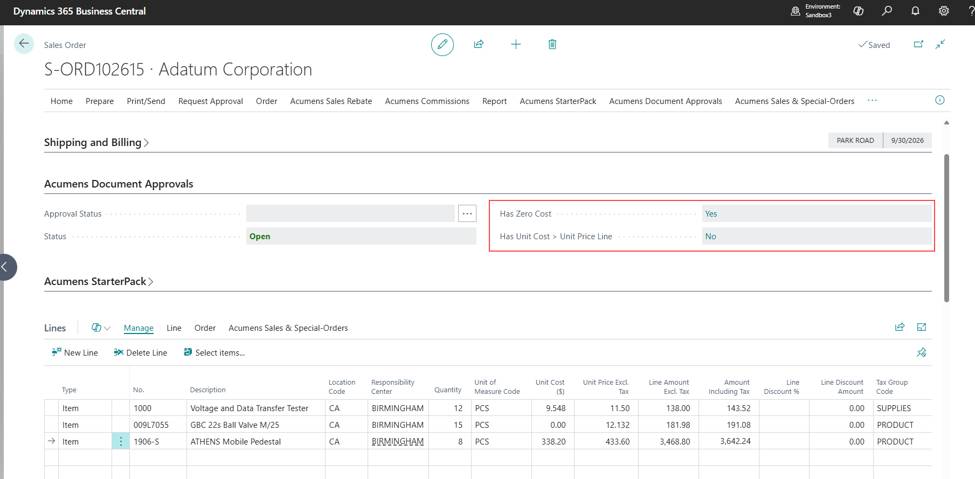975x479 pixels.
Task: Collapse the page with the diagonal arrows icon
Action: [x=940, y=44]
